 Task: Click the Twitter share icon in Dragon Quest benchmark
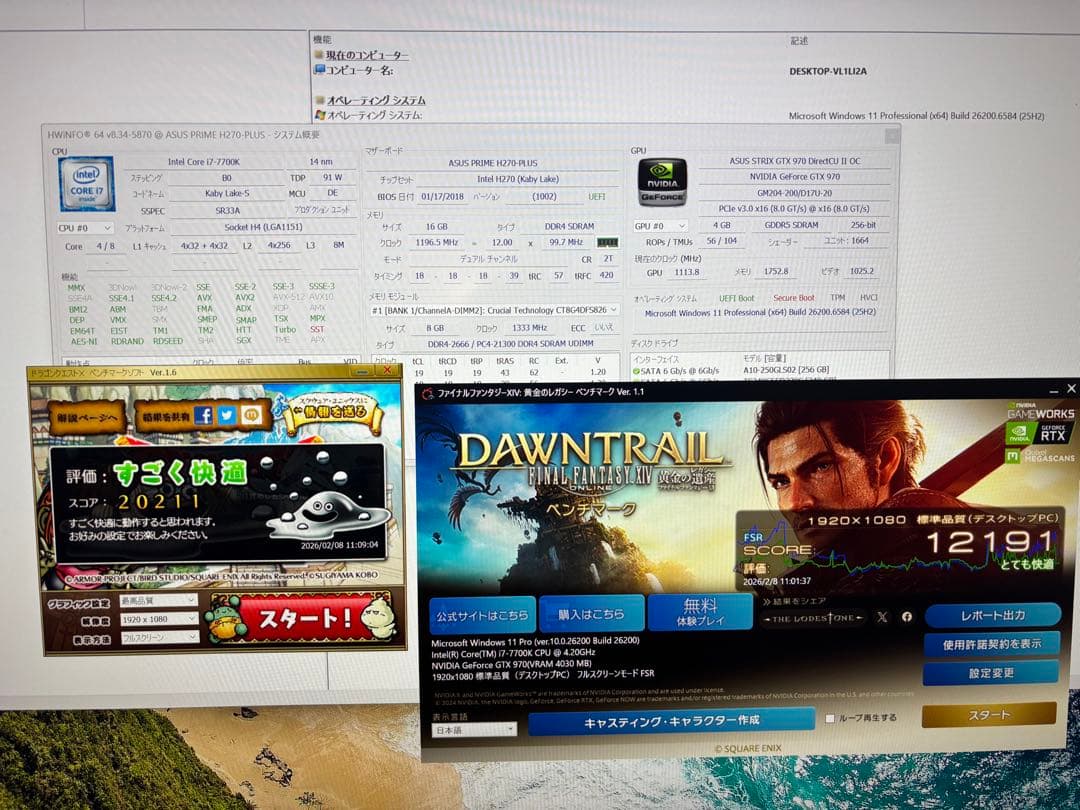(227, 416)
